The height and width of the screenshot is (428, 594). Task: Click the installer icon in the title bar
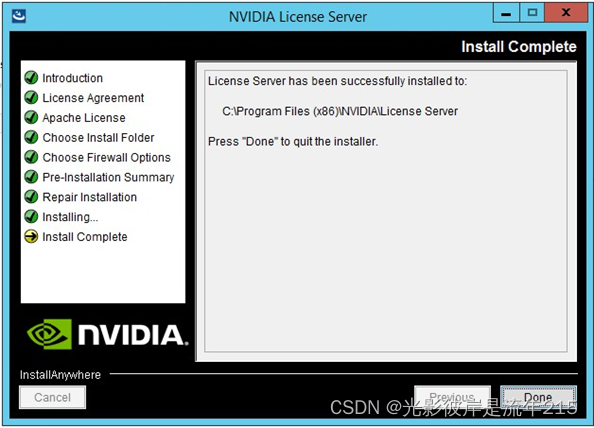coord(19,16)
